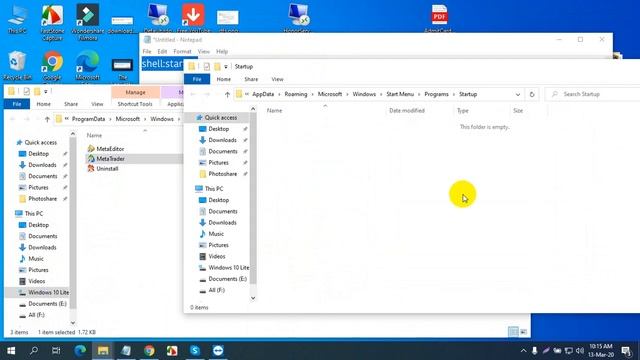Select Quick access in Startup navigation pane
The image size is (640, 360).
[220, 118]
